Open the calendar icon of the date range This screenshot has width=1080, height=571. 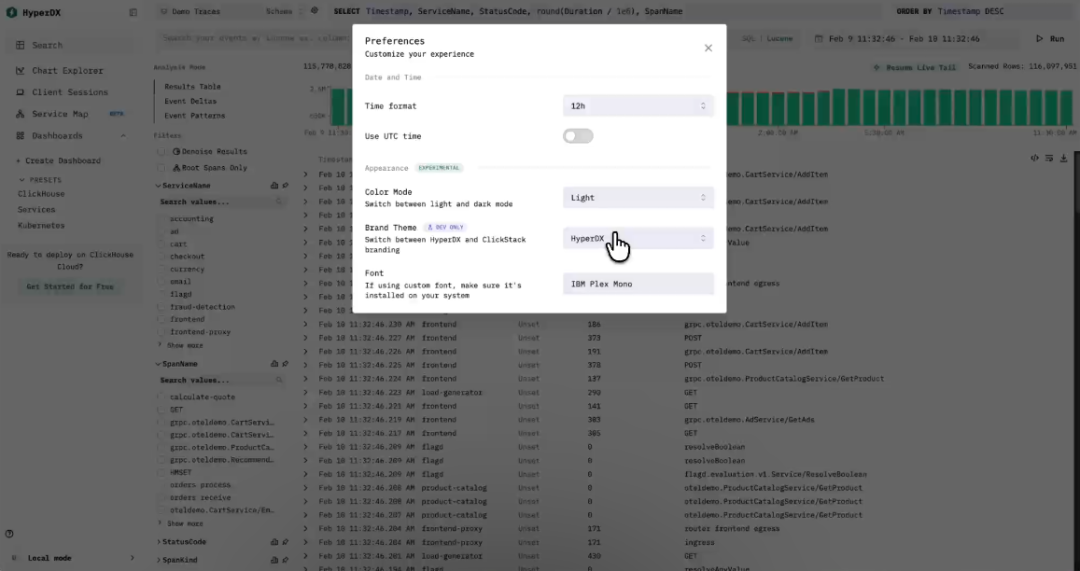click(x=818, y=39)
